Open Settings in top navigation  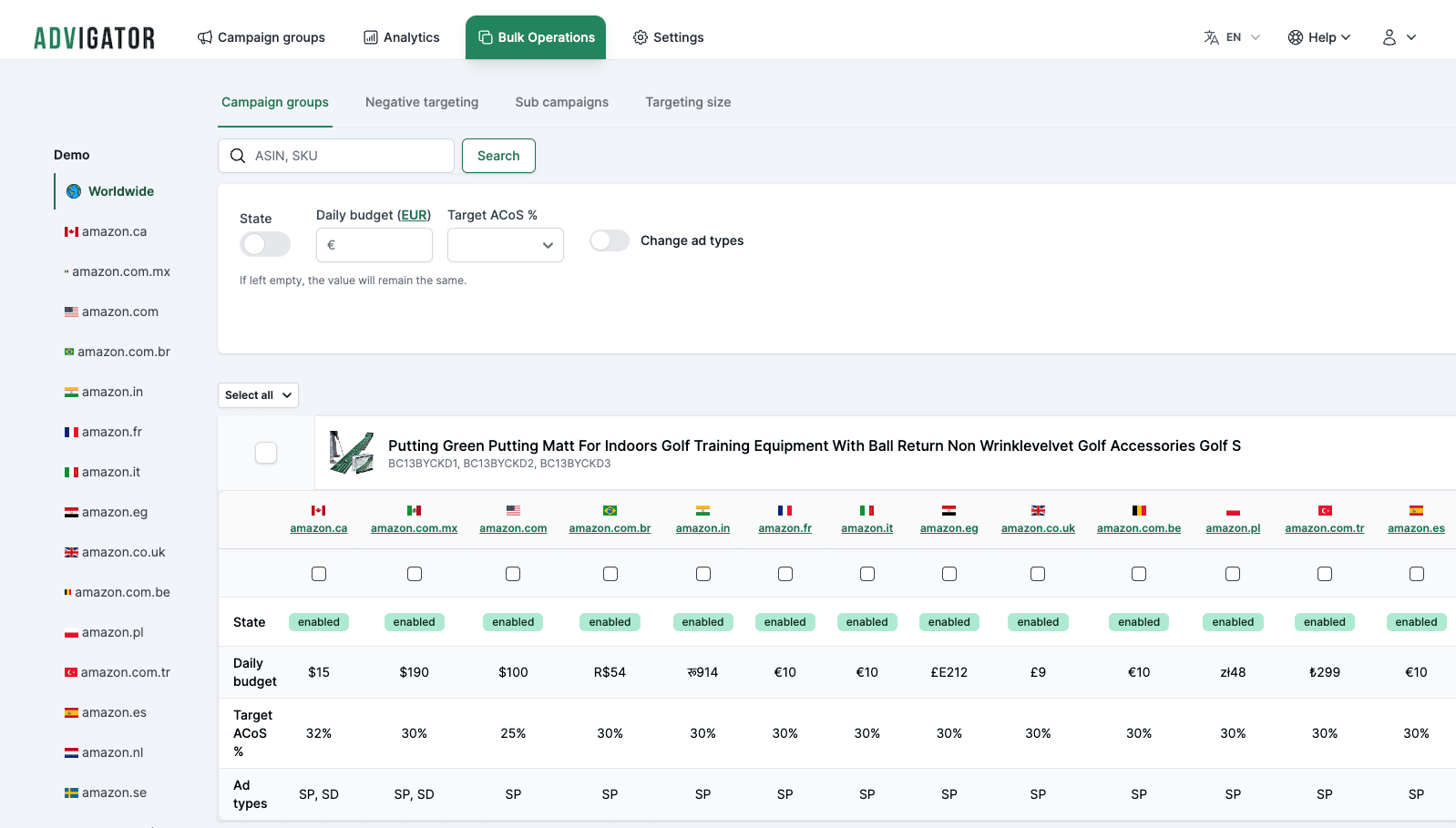coord(669,37)
